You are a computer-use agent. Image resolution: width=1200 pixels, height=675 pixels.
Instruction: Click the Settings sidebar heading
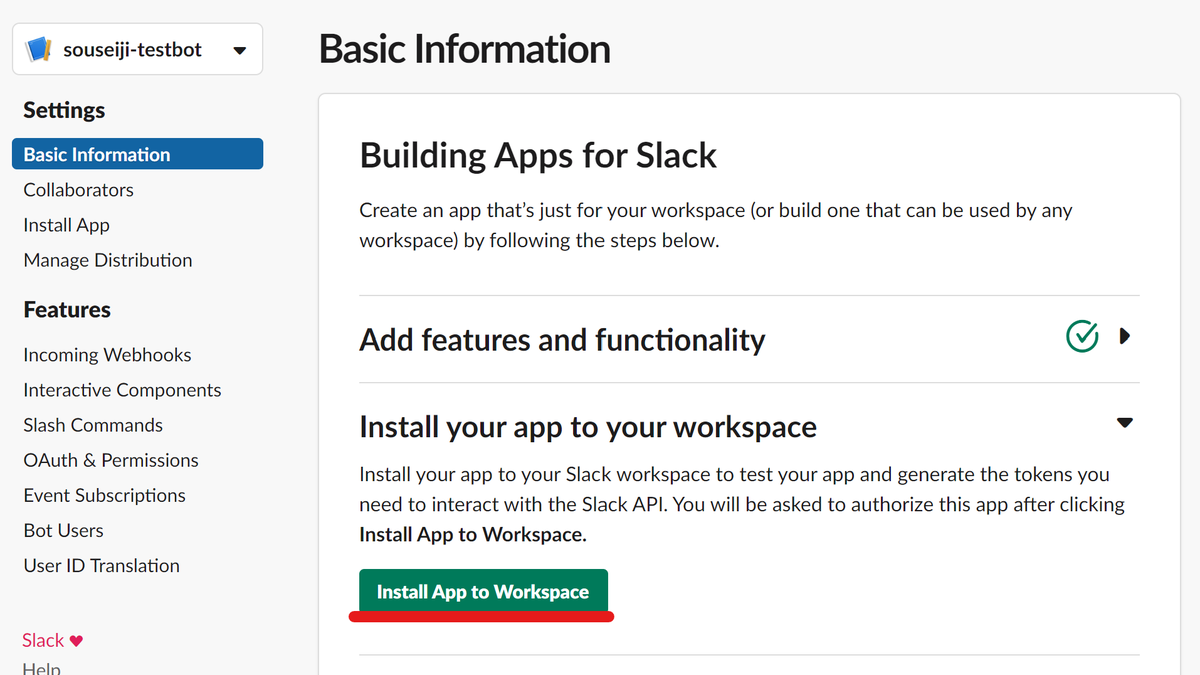click(64, 110)
